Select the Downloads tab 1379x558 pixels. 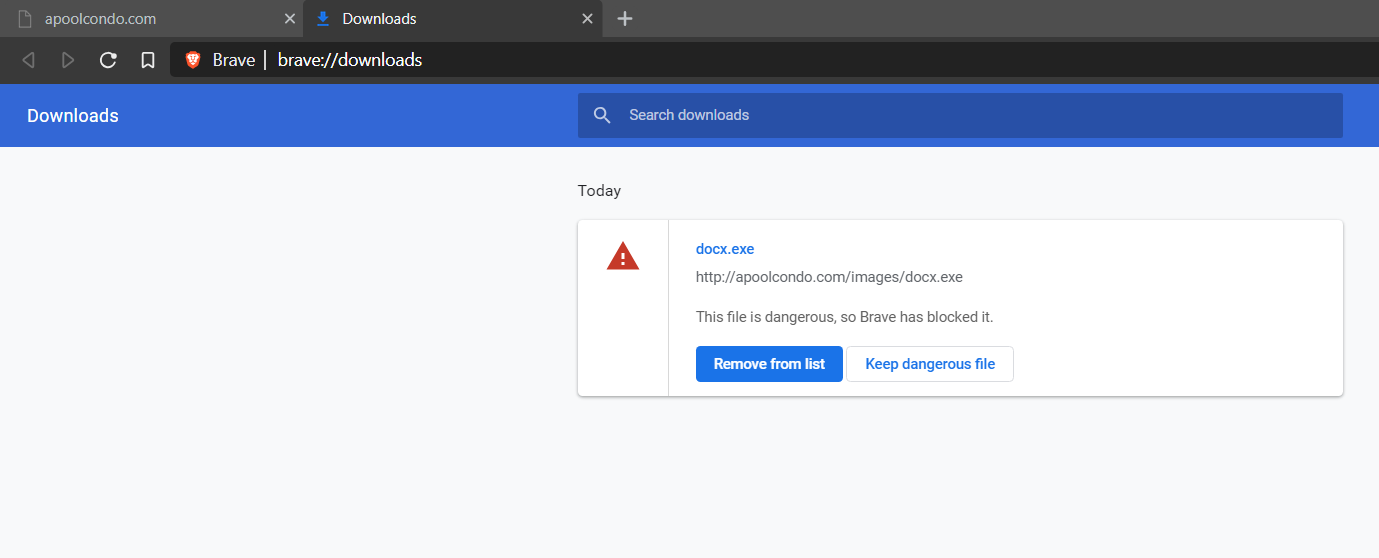440,19
